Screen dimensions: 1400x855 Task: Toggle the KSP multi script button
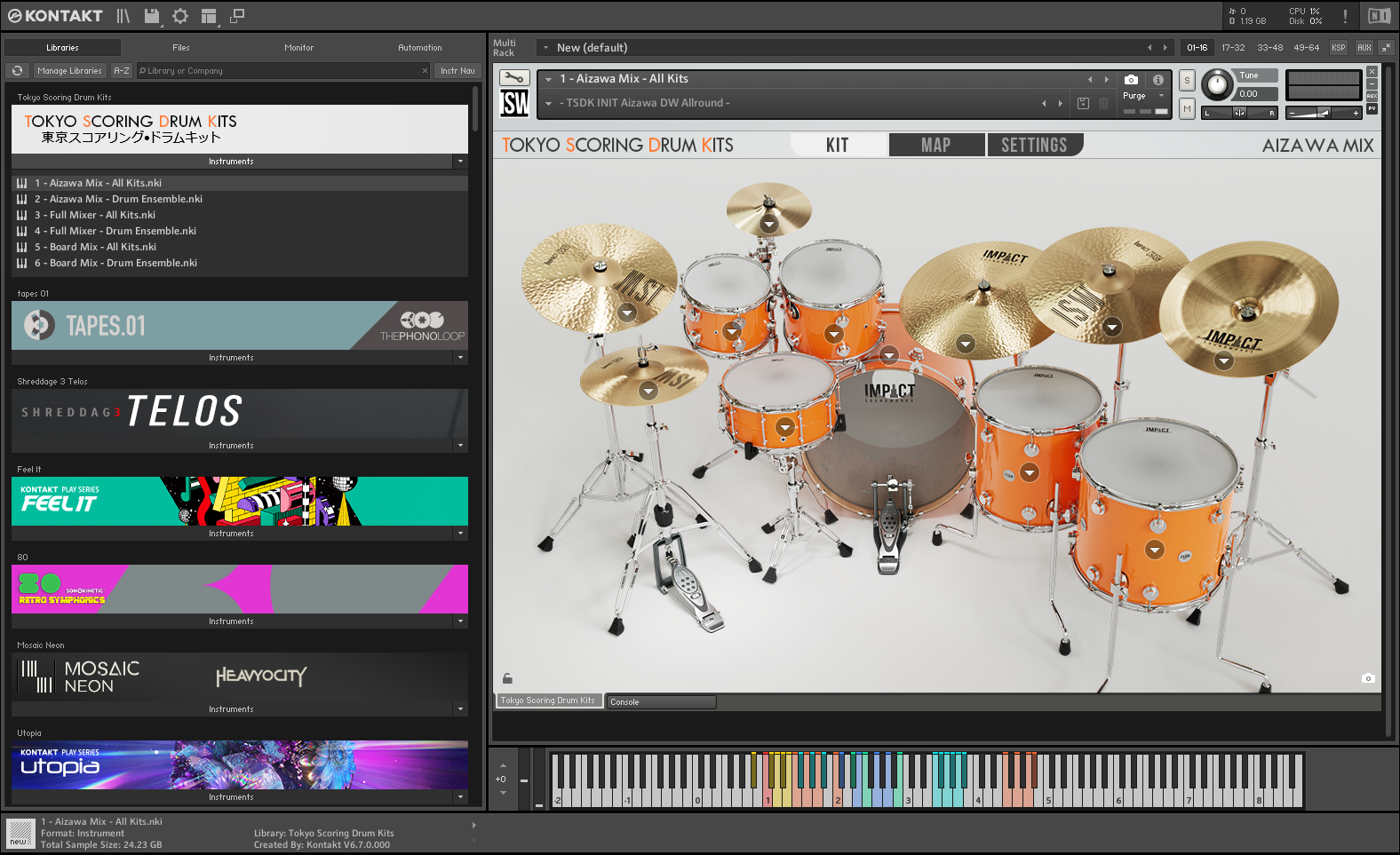click(x=1338, y=48)
